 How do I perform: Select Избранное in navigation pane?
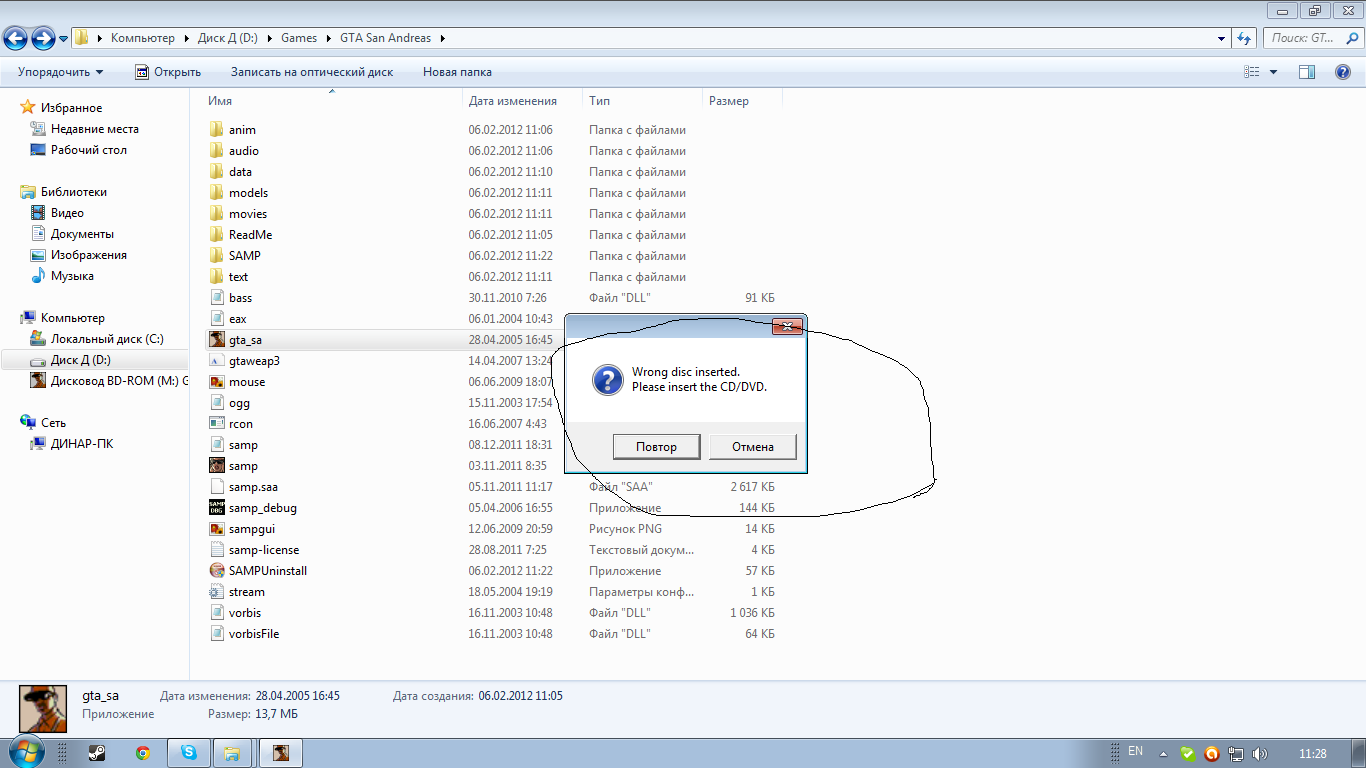pos(71,108)
